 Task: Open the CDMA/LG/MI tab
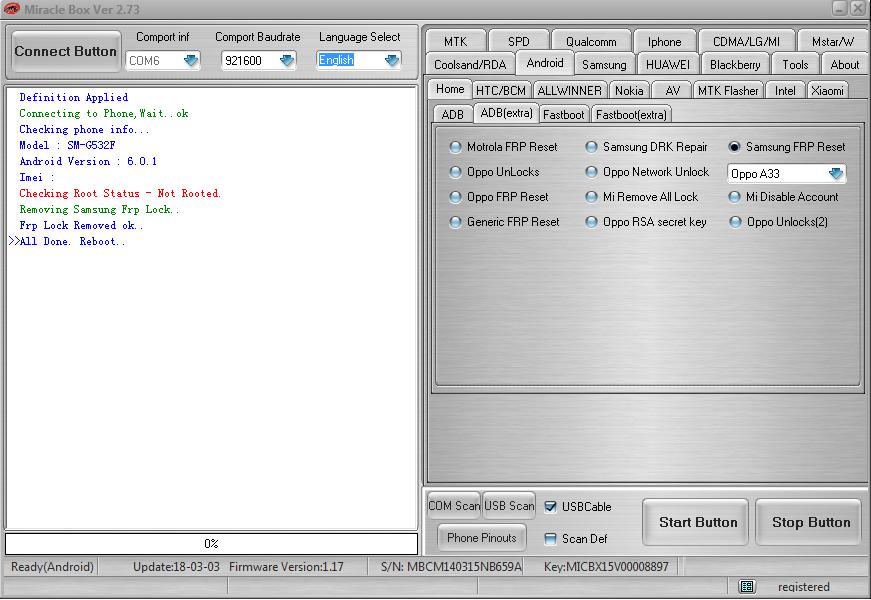746,42
